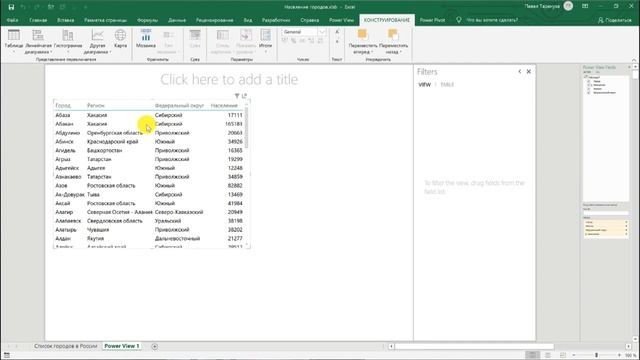Viewport: 640px width, 360px height.
Task: Select the cell 'Краснодарский край' in the table
Action: click(x=113, y=142)
